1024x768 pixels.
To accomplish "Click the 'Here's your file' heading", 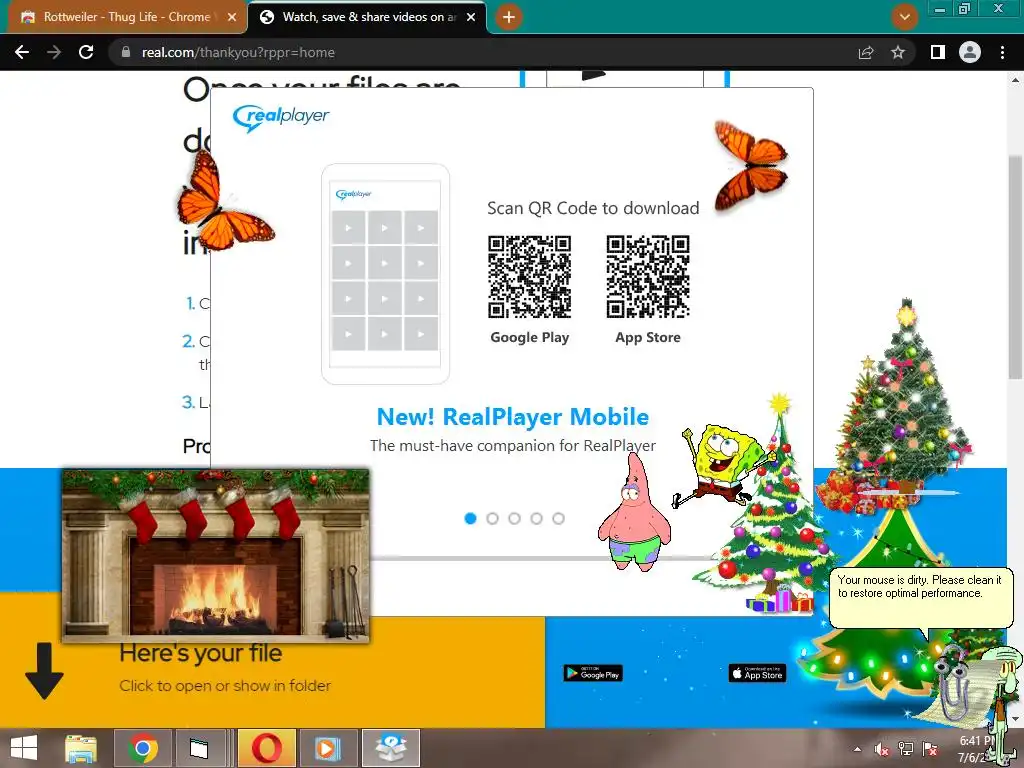I will (200, 653).
